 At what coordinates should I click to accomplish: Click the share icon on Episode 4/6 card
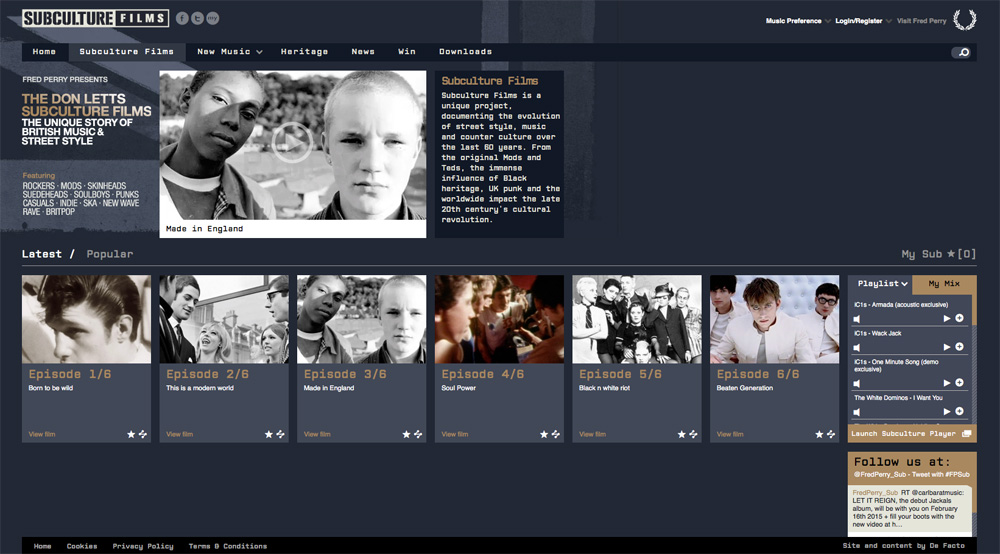click(555, 434)
